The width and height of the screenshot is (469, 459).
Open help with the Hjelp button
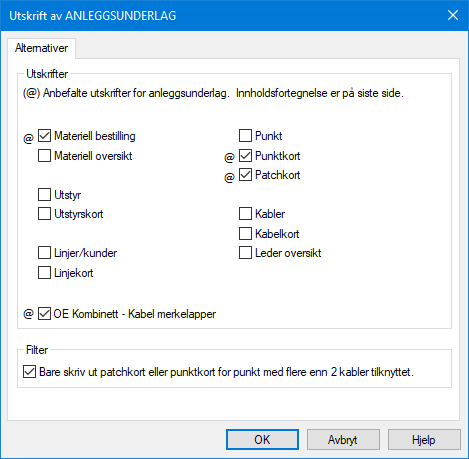[424, 440]
